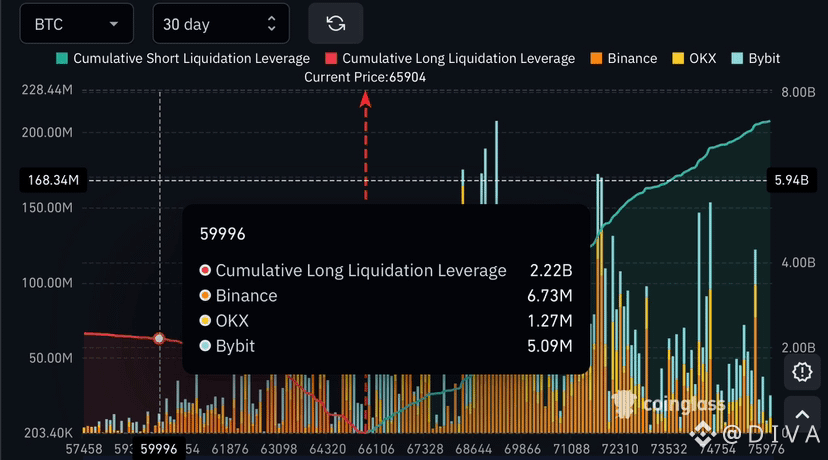Image resolution: width=828 pixels, height=460 pixels.
Task: Click the 72310 x-axis price label
Action: coord(620,449)
